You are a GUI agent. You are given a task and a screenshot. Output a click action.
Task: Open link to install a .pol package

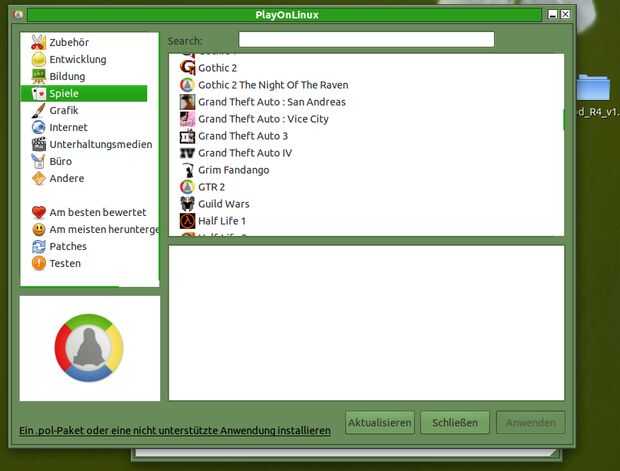pyautogui.click(x=175, y=430)
